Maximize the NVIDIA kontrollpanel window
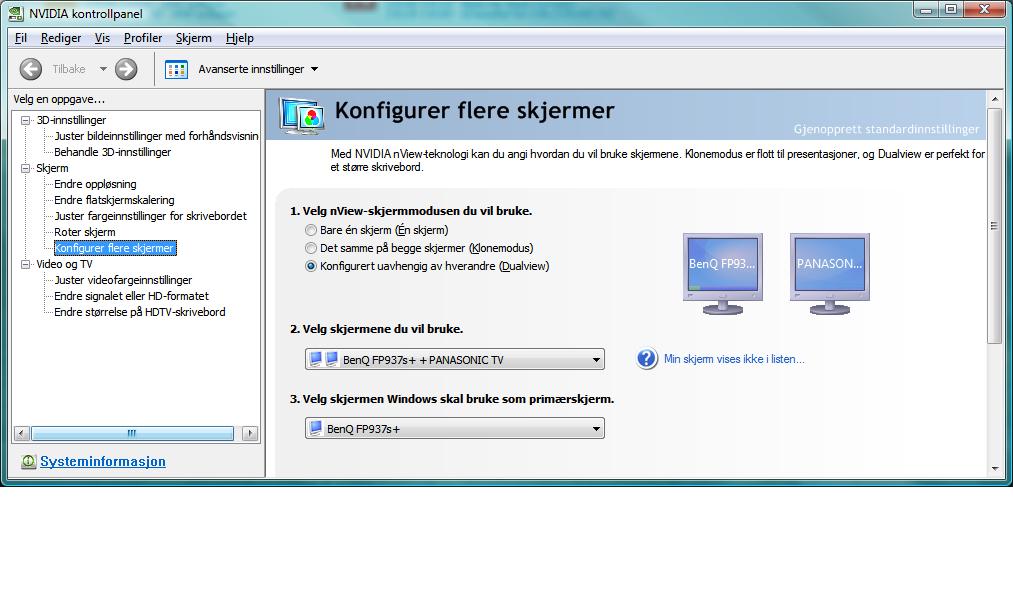1013x600 pixels. point(950,9)
